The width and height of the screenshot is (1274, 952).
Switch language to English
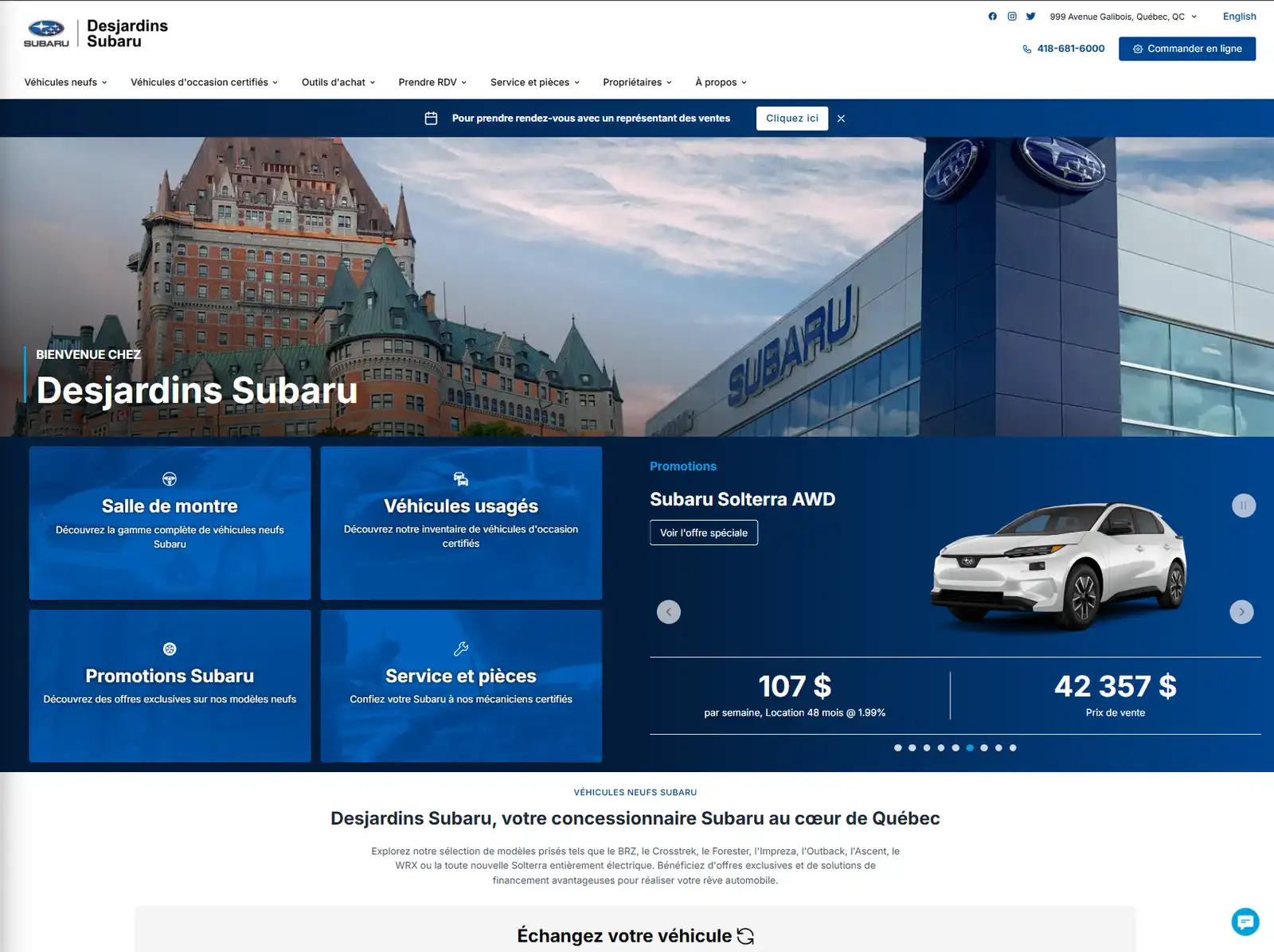tap(1239, 16)
